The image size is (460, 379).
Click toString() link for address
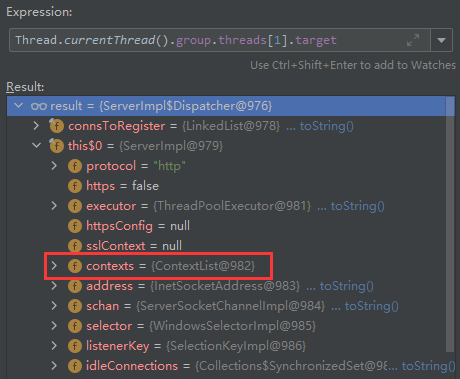(x=346, y=286)
